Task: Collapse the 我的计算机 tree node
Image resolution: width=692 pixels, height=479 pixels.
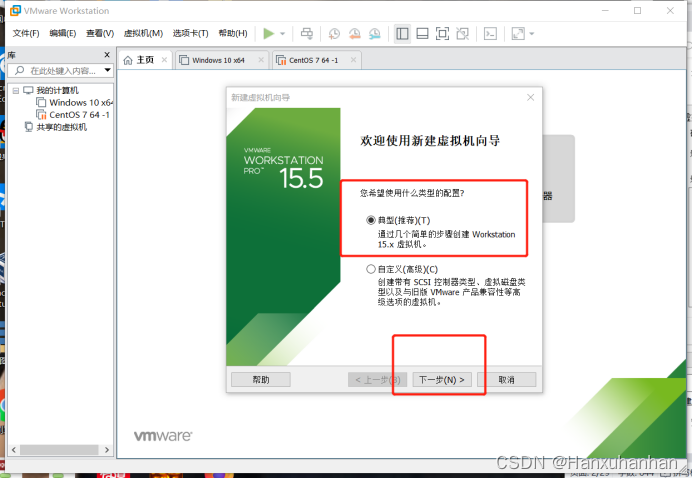Action: 16,91
